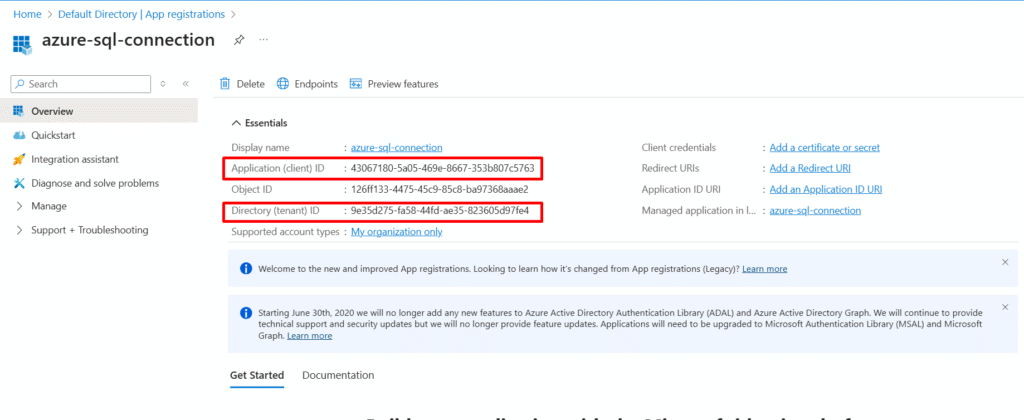1024x420 pixels.
Task: Click the Delete button
Action: 242,84
